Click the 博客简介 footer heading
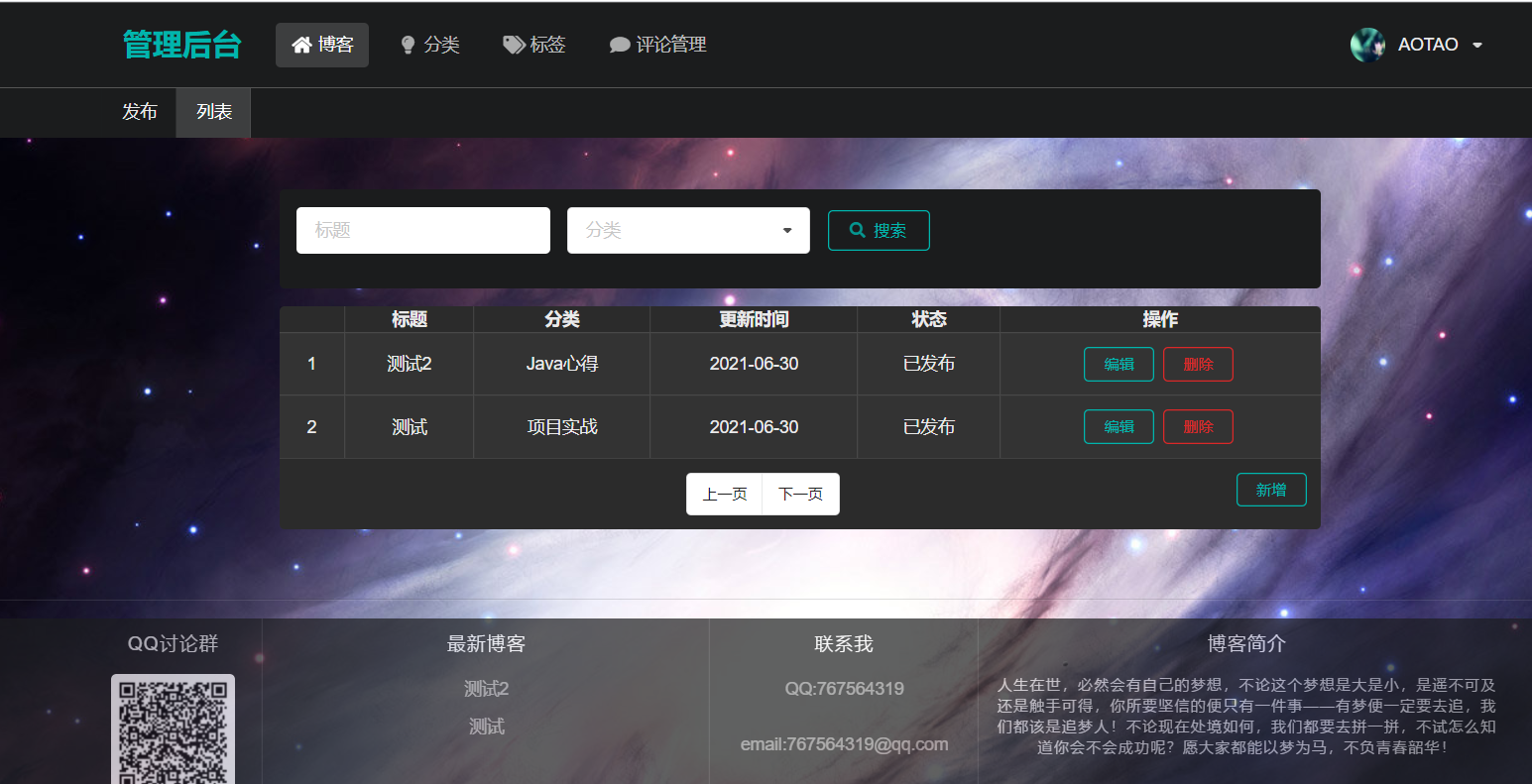The width and height of the screenshot is (1532, 784). pyautogui.click(x=1246, y=644)
